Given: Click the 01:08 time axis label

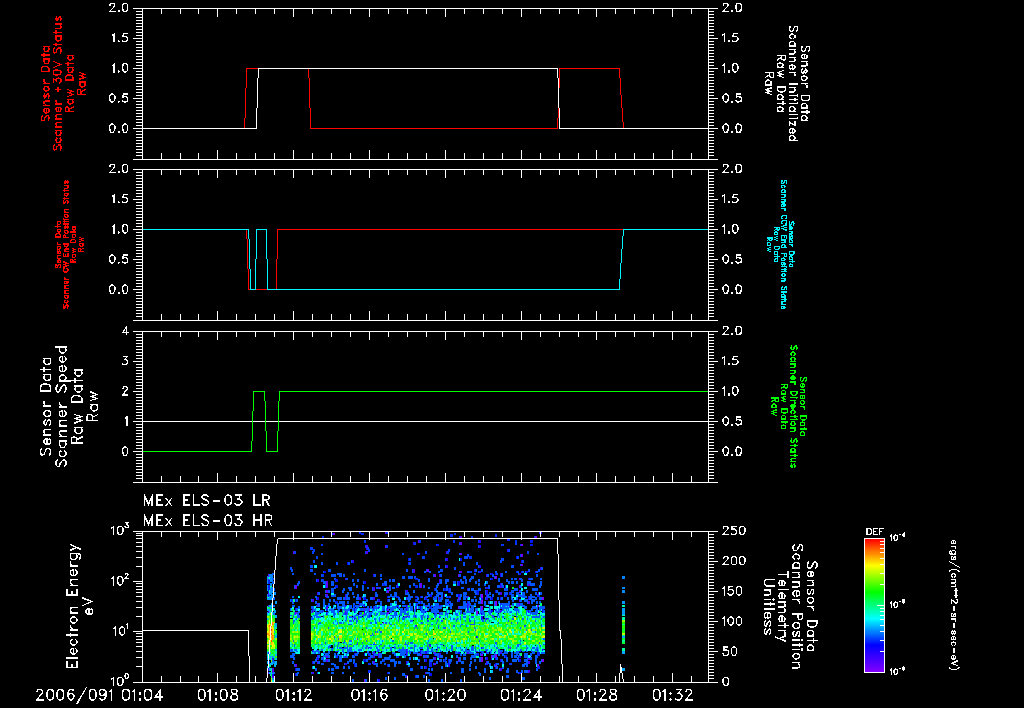Looking at the screenshot, I should pyautogui.click(x=217, y=695).
